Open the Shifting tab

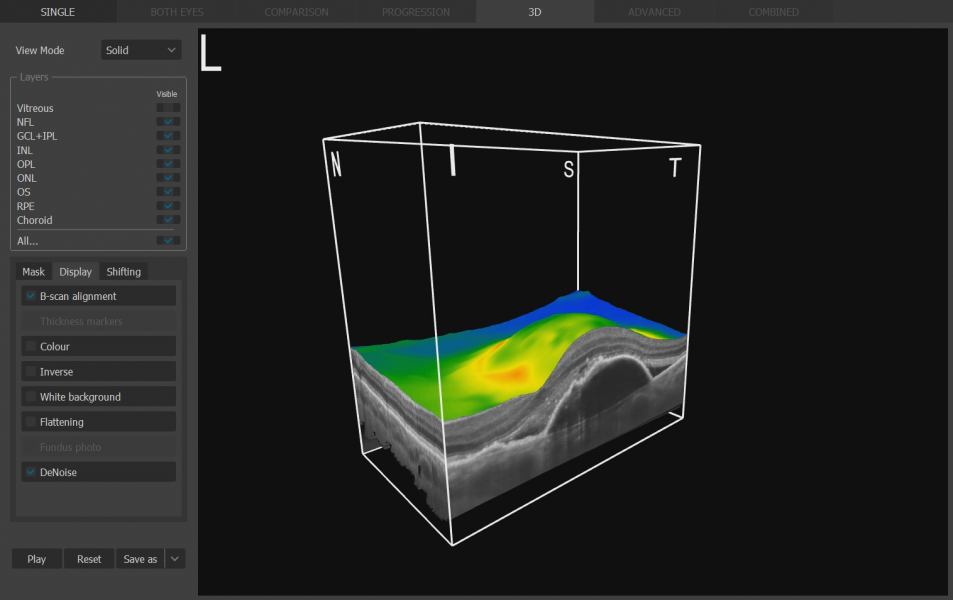[x=124, y=272]
